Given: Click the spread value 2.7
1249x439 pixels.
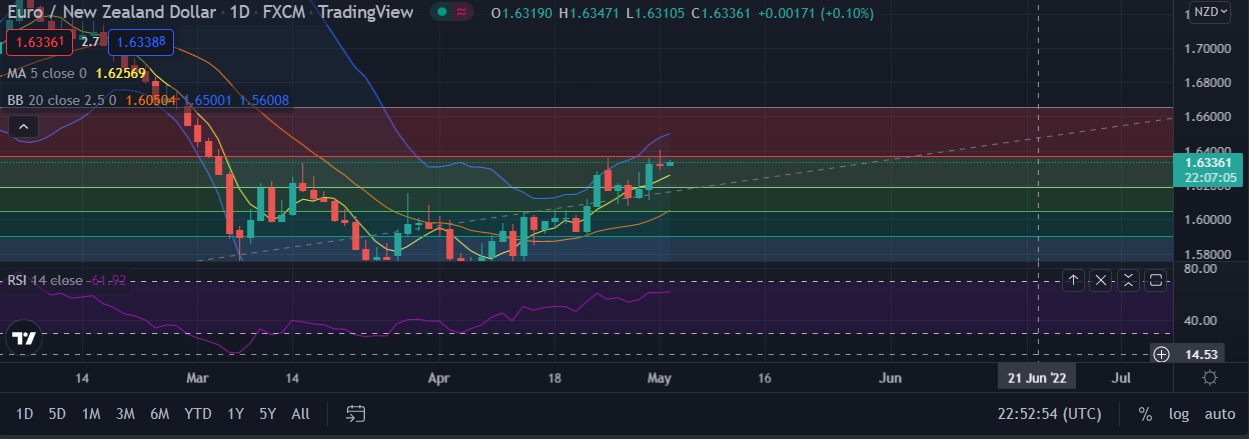Looking at the screenshot, I should click(x=90, y=42).
